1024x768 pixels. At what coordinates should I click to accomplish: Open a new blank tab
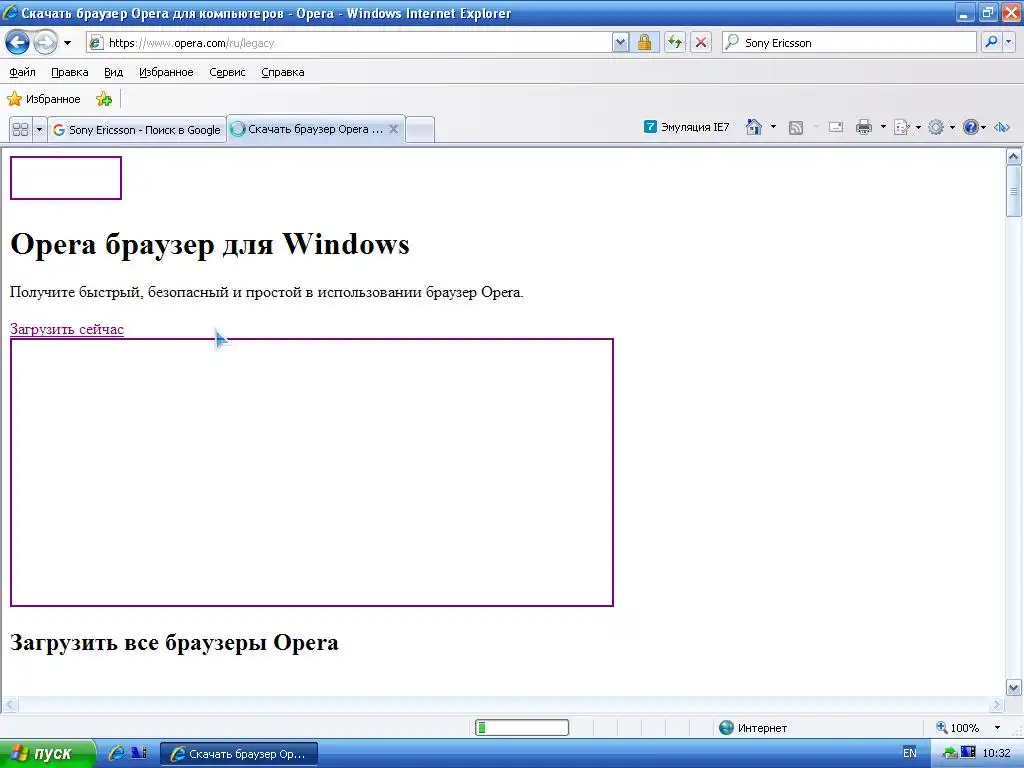tap(421, 130)
